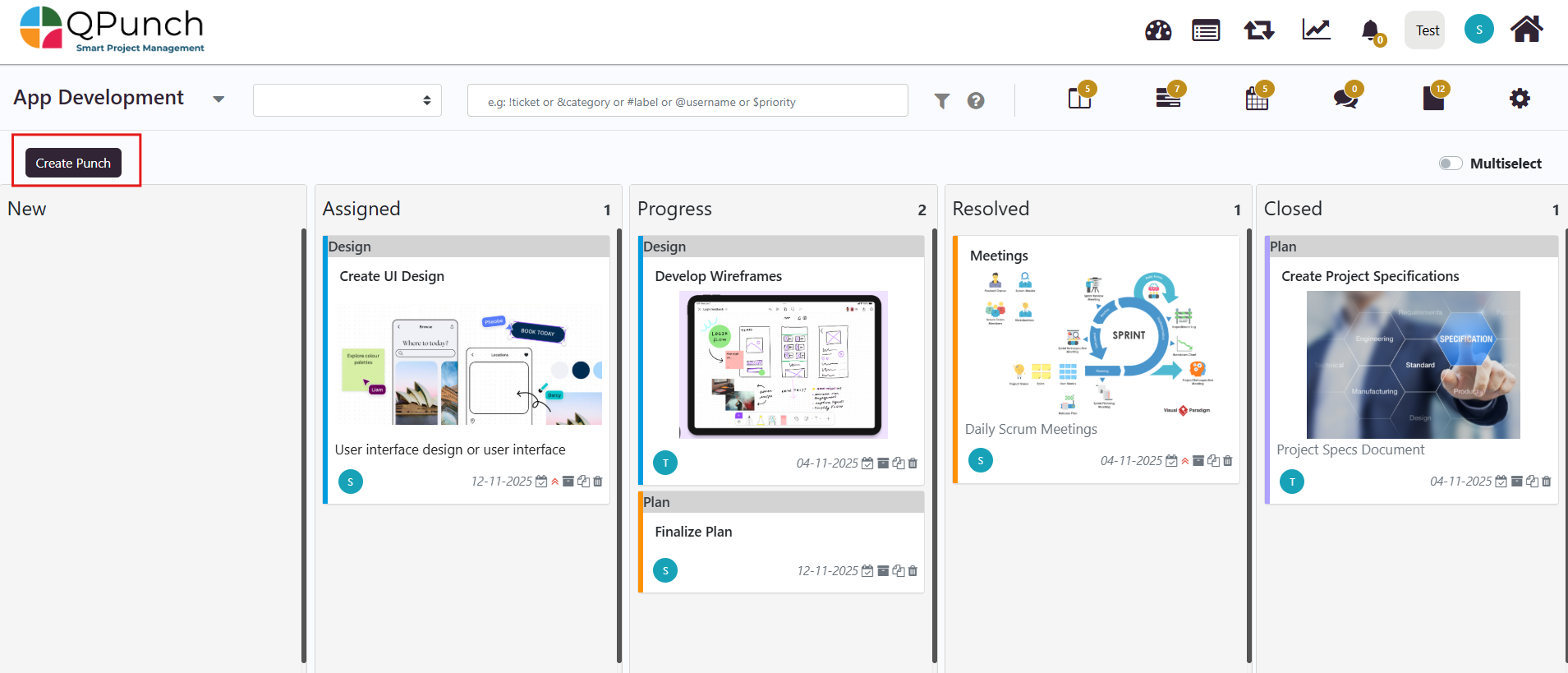
Task: Enable the Multiselect toggle
Action: point(1450,164)
